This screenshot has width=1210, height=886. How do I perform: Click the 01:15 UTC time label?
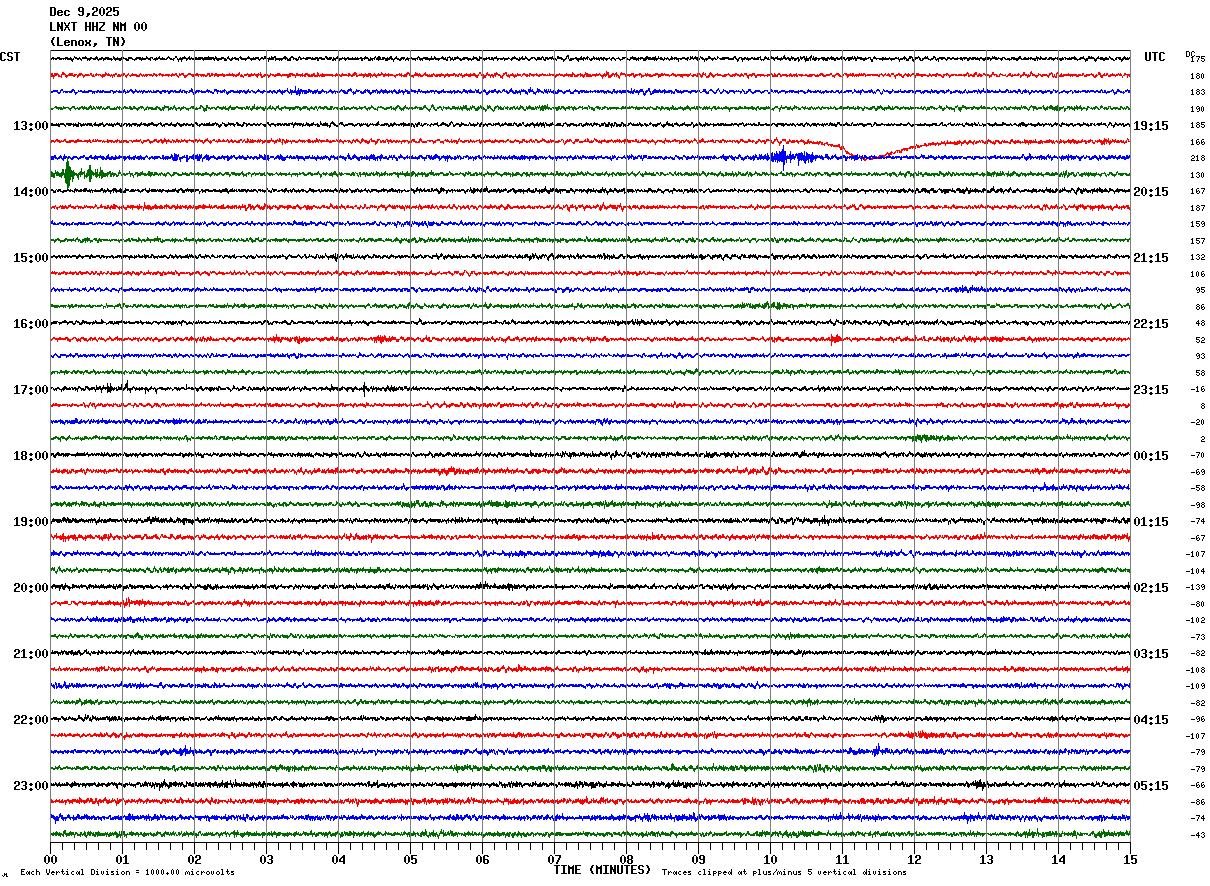click(x=1151, y=522)
